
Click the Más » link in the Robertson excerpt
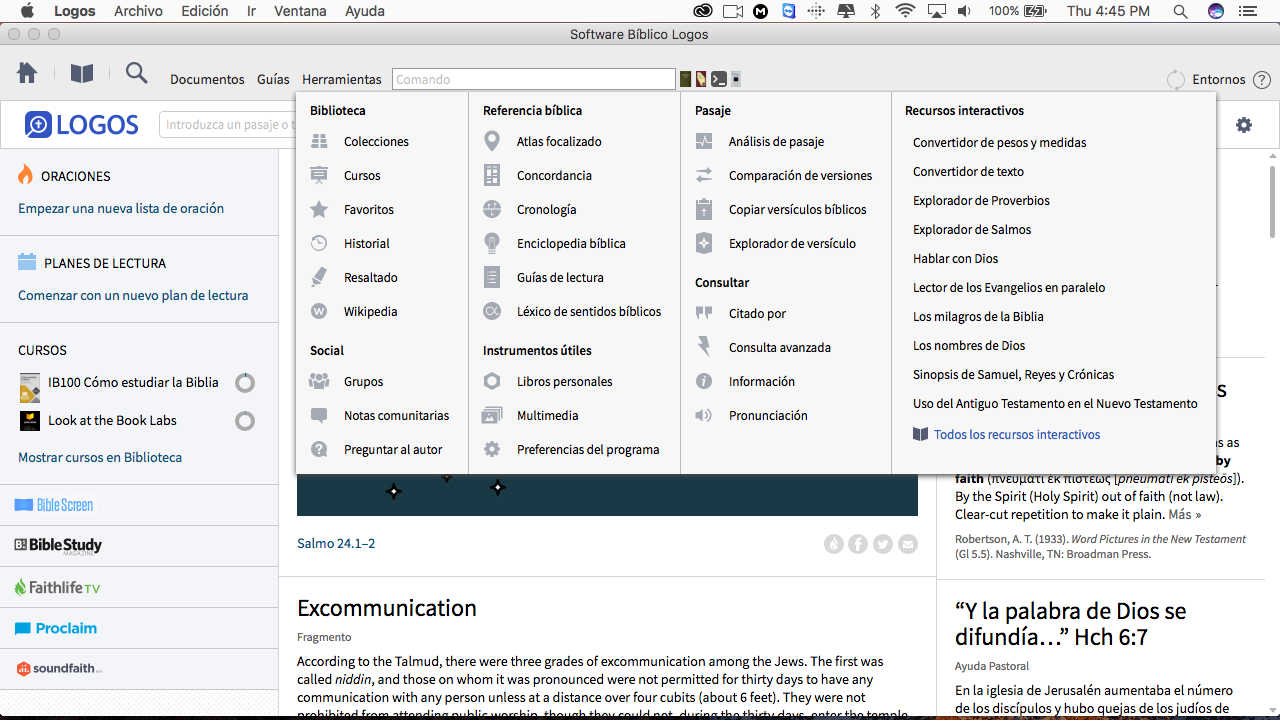click(1184, 515)
